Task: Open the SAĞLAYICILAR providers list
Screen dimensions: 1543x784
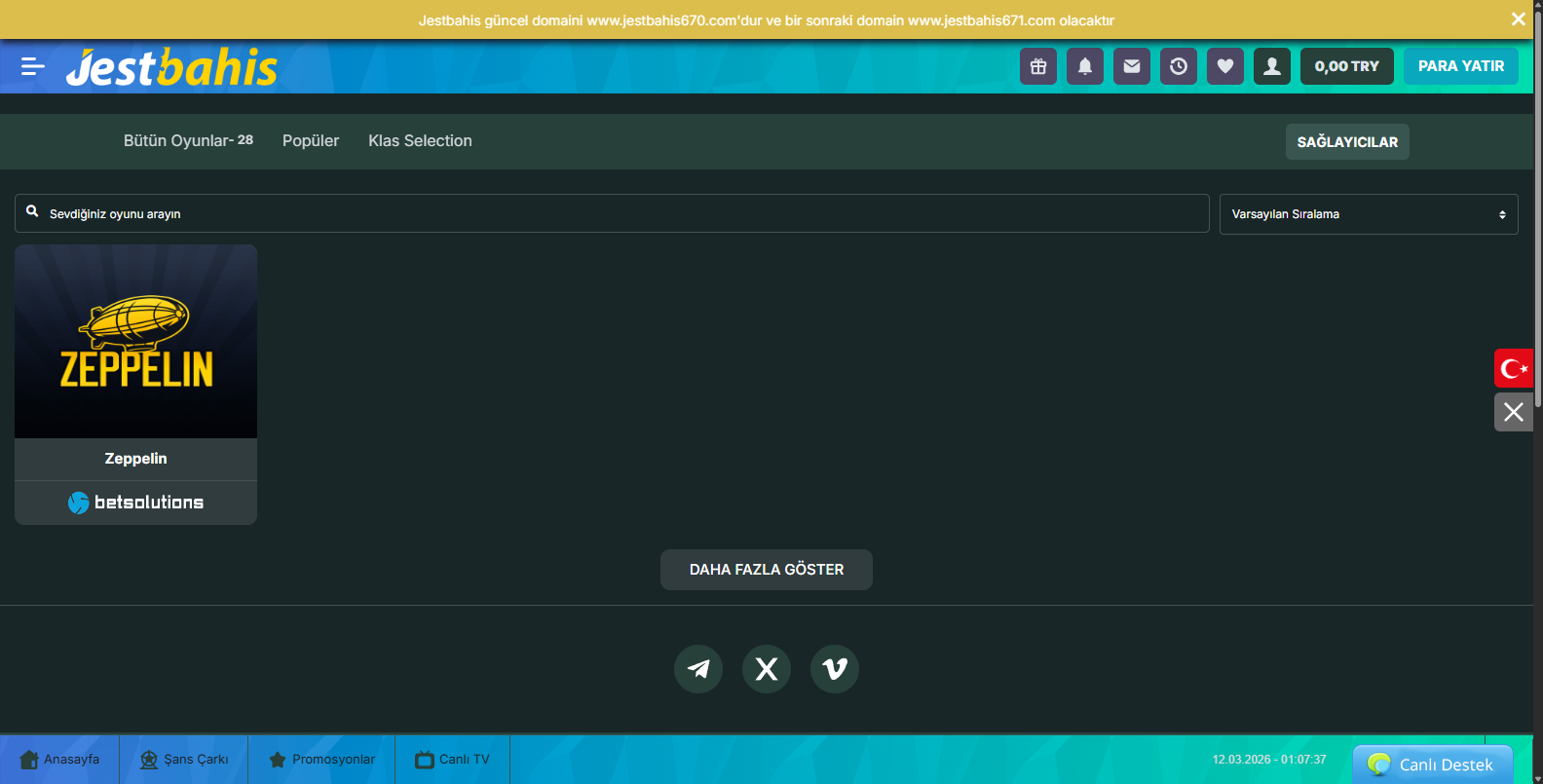Action: pos(1347,142)
